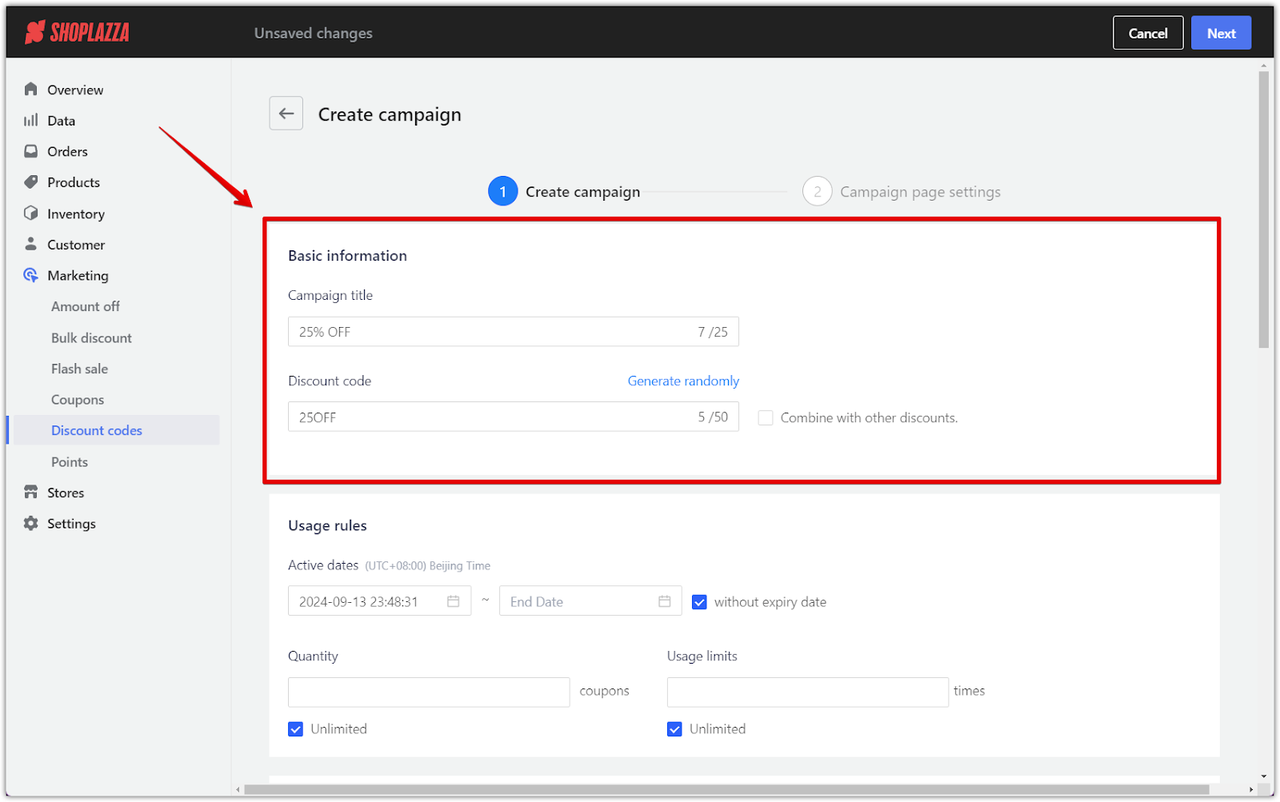This screenshot has width=1280, height=802.
Task: Uncheck without expiry date checkbox
Action: click(x=699, y=602)
